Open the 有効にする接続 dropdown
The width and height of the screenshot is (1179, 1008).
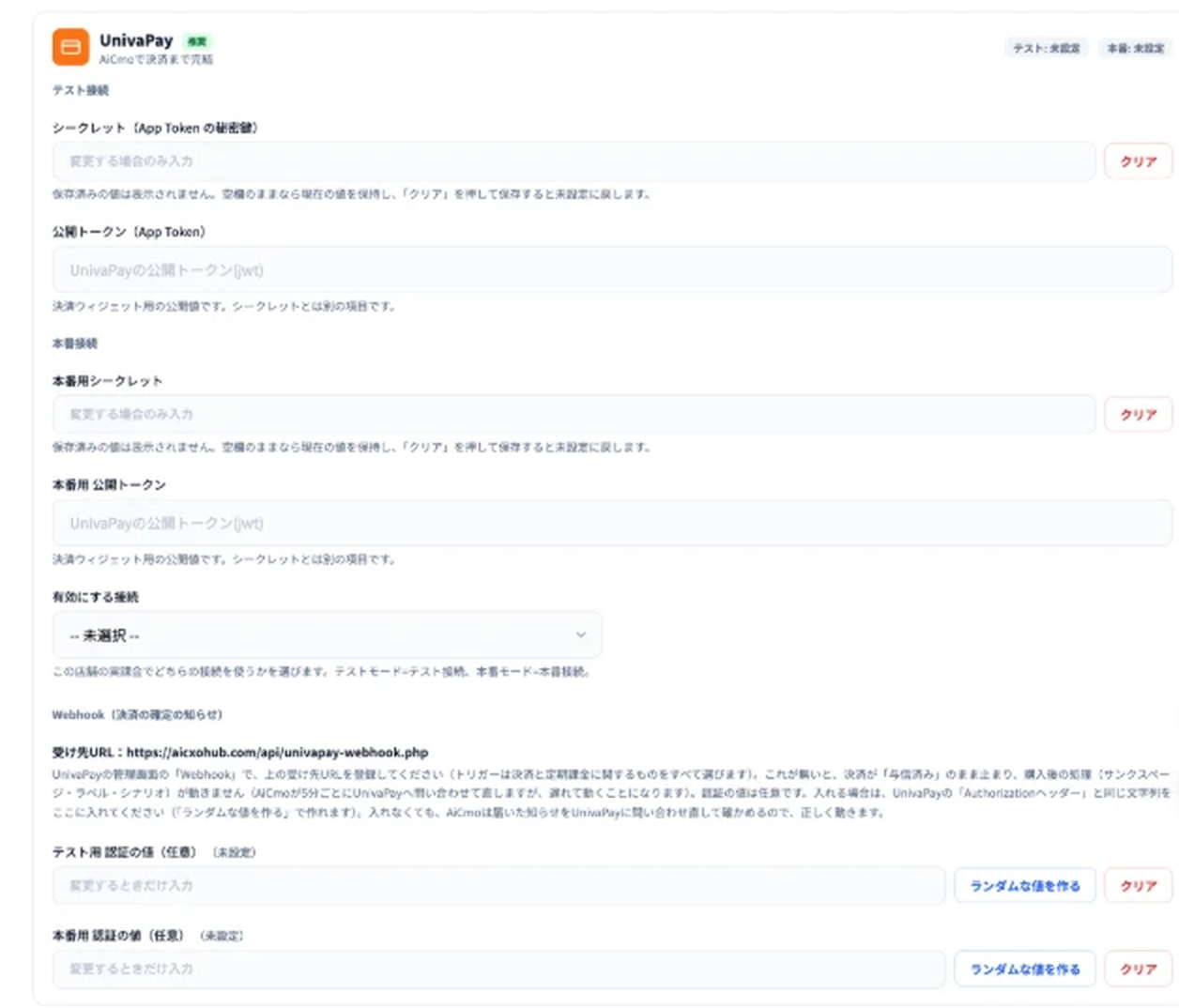[x=327, y=635]
